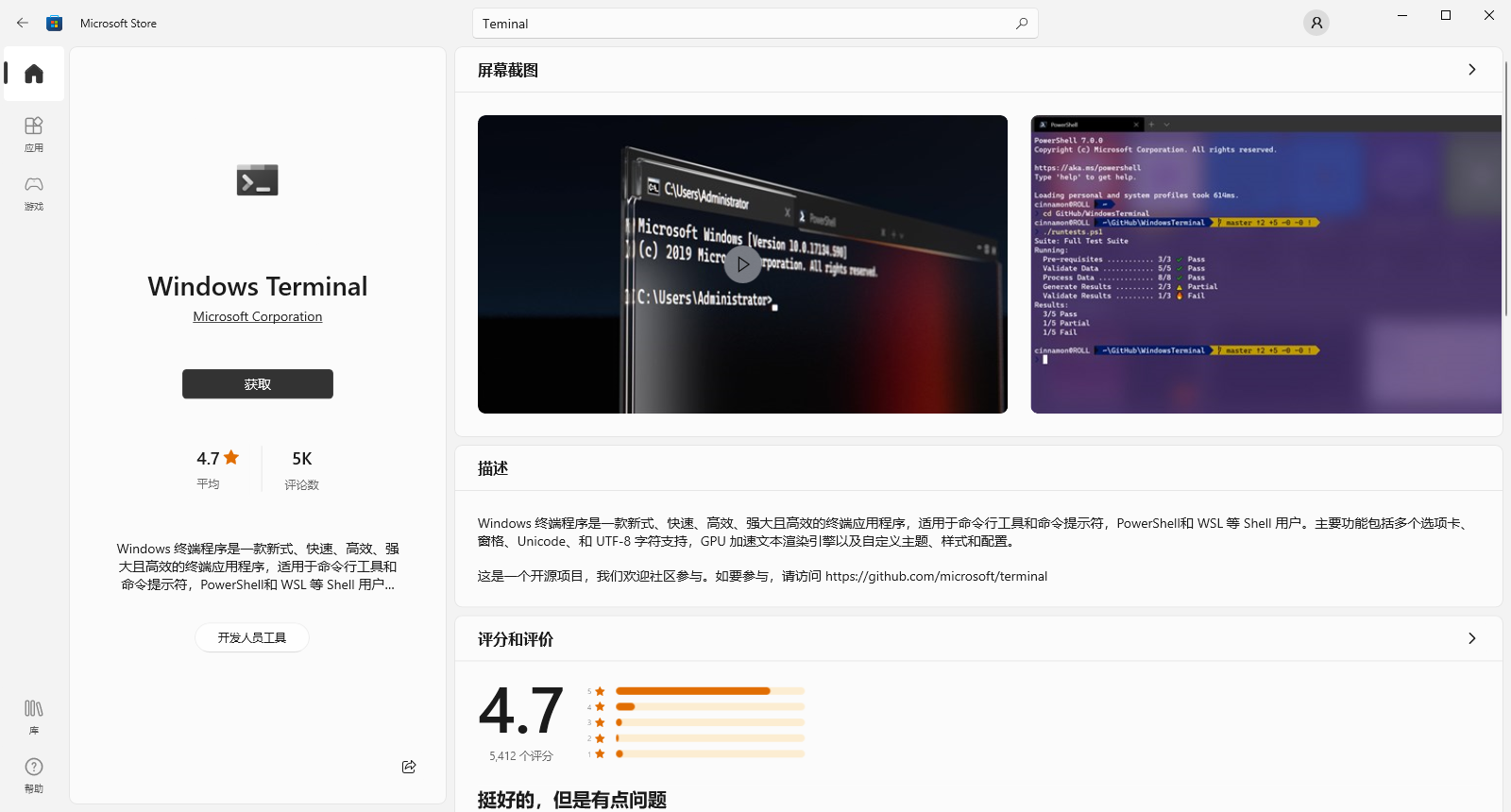The width and height of the screenshot is (1511, 812).
Task: Go back with the back arrow
Action: coord(23,23)
